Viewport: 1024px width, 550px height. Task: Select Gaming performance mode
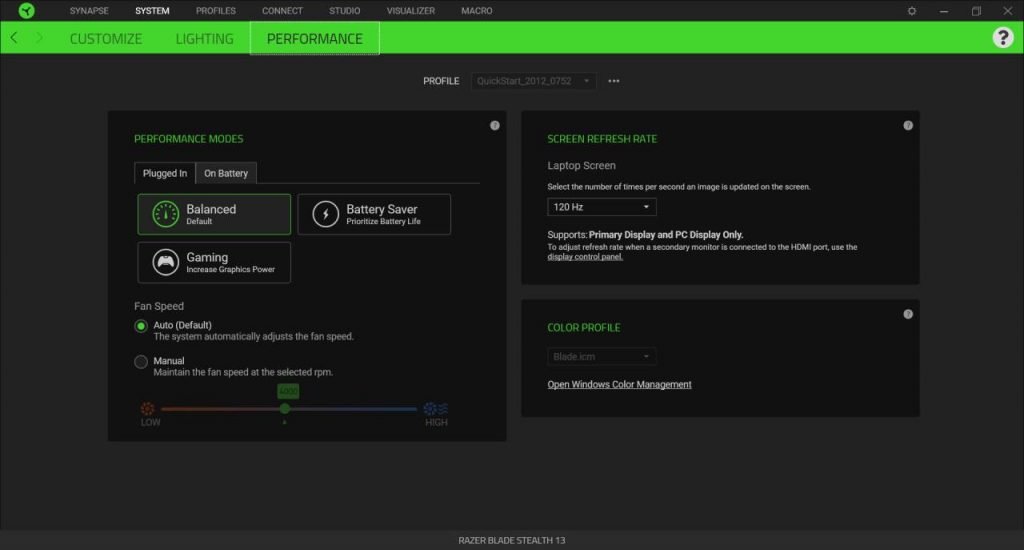[x=214, y=263]
